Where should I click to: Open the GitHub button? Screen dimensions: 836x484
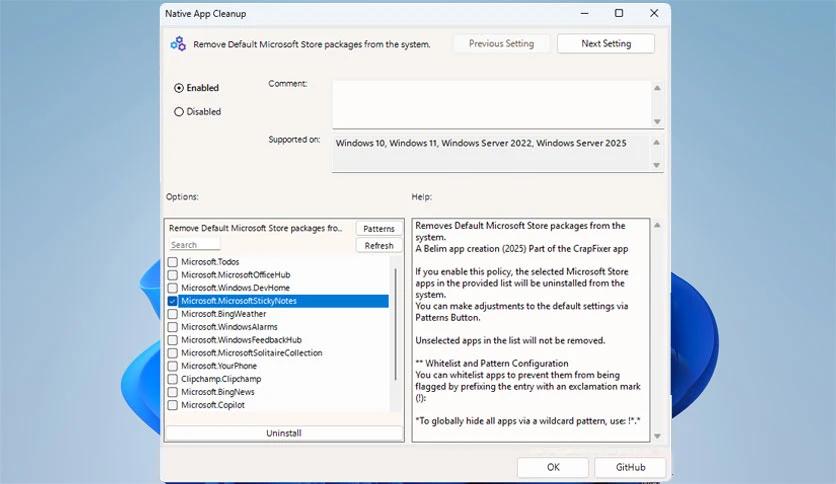(x=630, y=467)
